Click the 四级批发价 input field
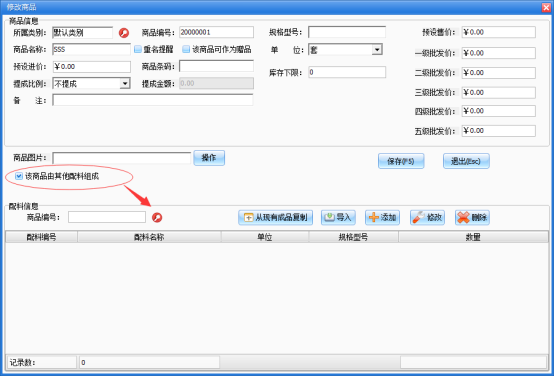This screenshot has width=554, height=376. 499,111
